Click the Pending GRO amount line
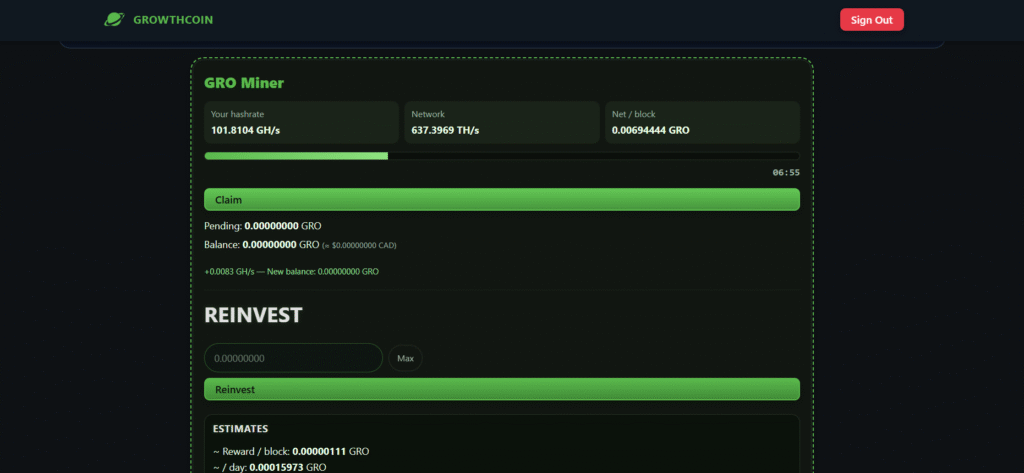The image size is (1024, 473). point(262,226)
